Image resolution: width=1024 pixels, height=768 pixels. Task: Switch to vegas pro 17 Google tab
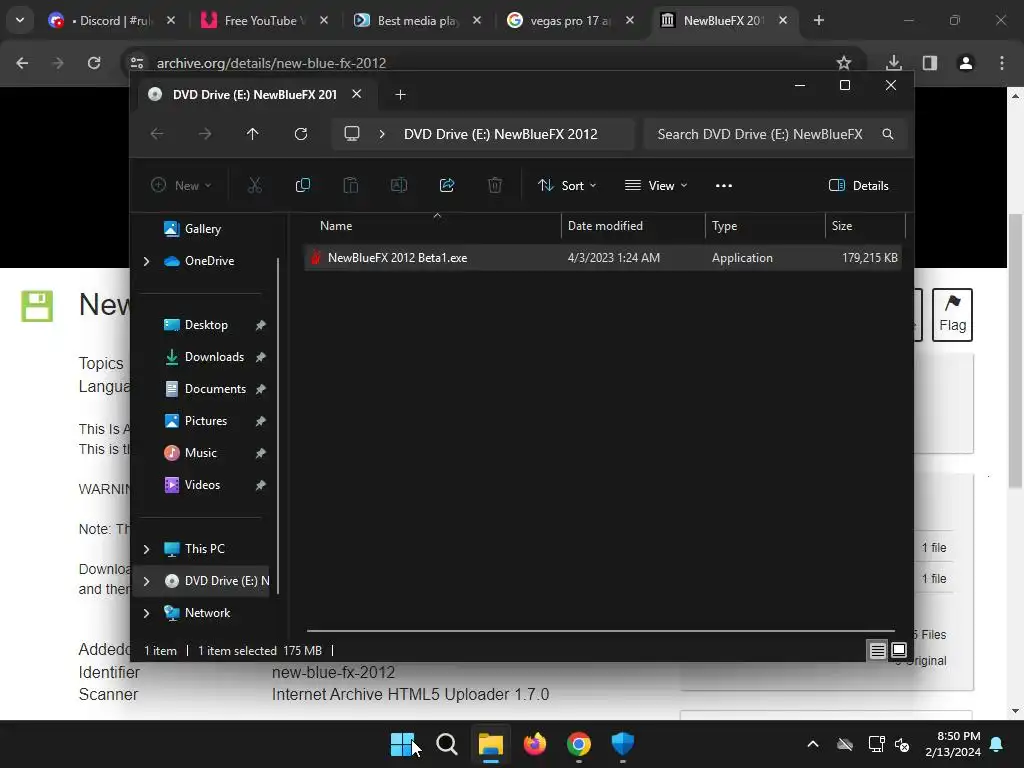[570, 20]
